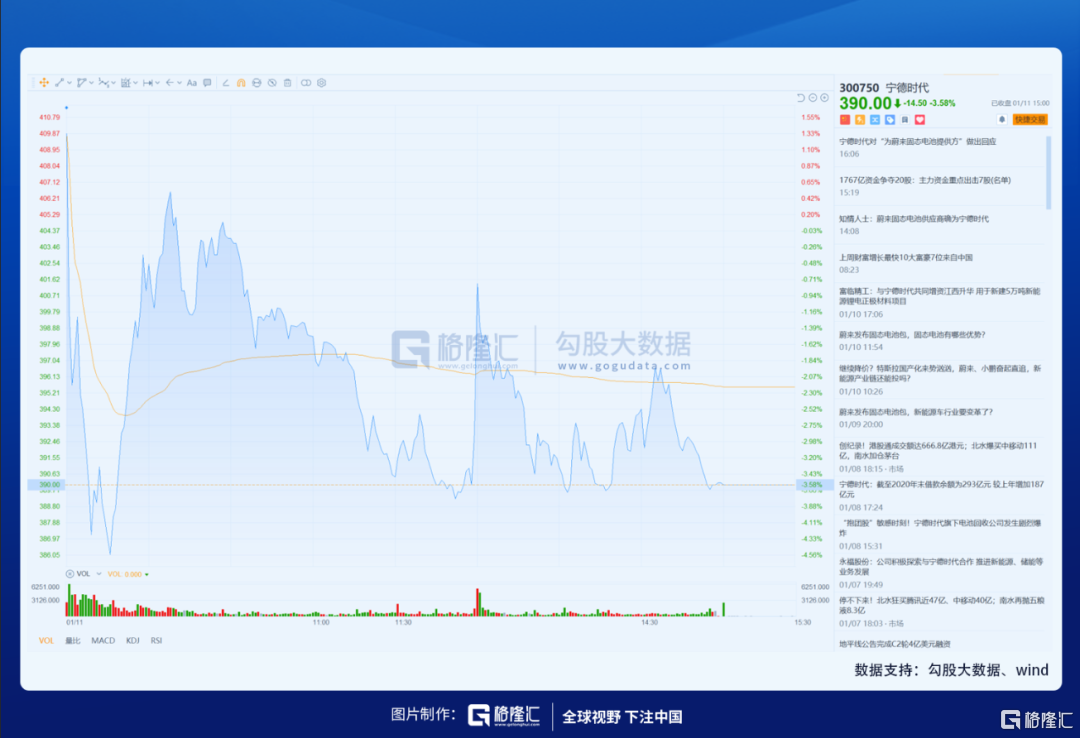Toggle the orange magnet snap tool
The image size is (1080, 738).
tap(241, 83)
